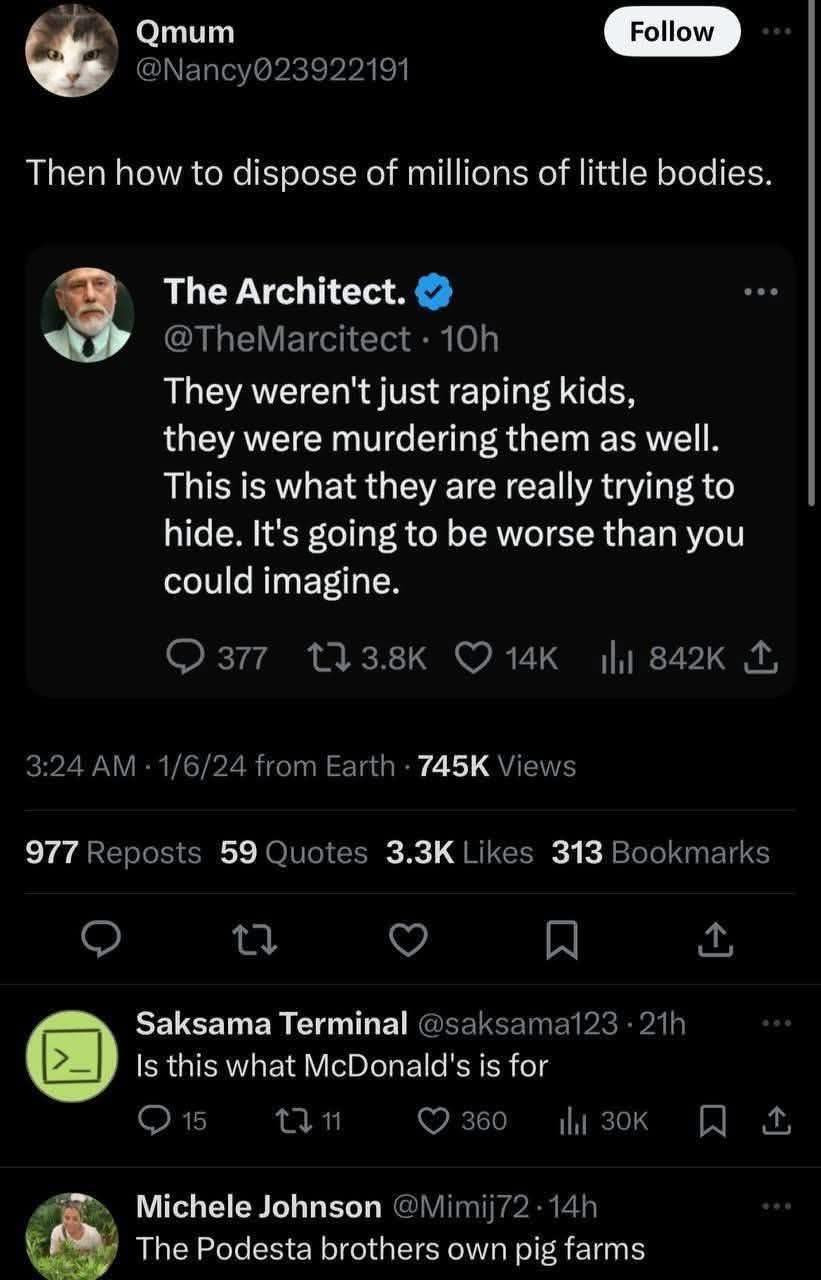Open more options on Saksama Terminal's reply
This screenshot has height=1280, width=821.
click(776, 1024)
